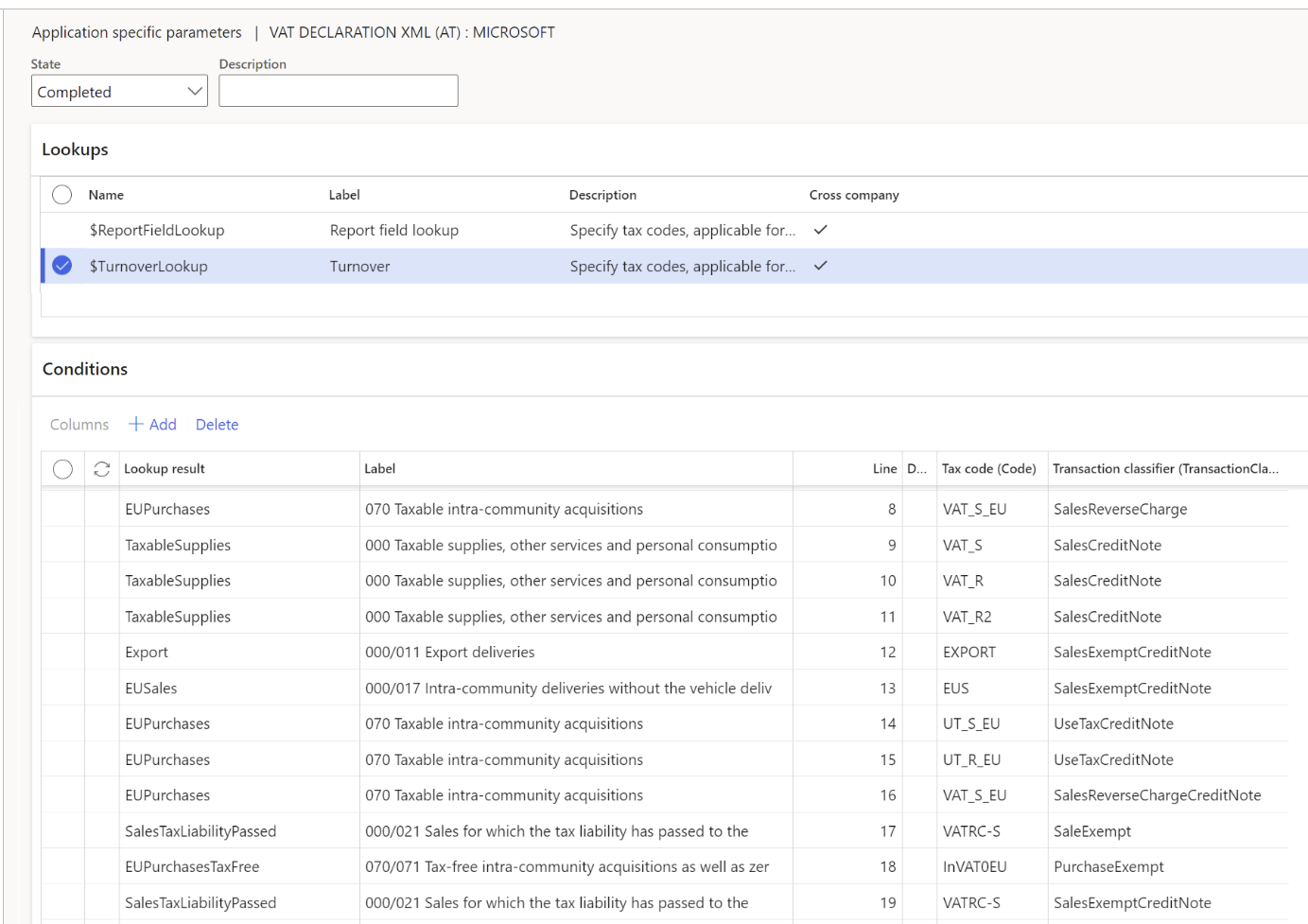Screen dimensions: 1308x924
Task: Click the VAT_R tax code cell
Action: coord(963,581)
